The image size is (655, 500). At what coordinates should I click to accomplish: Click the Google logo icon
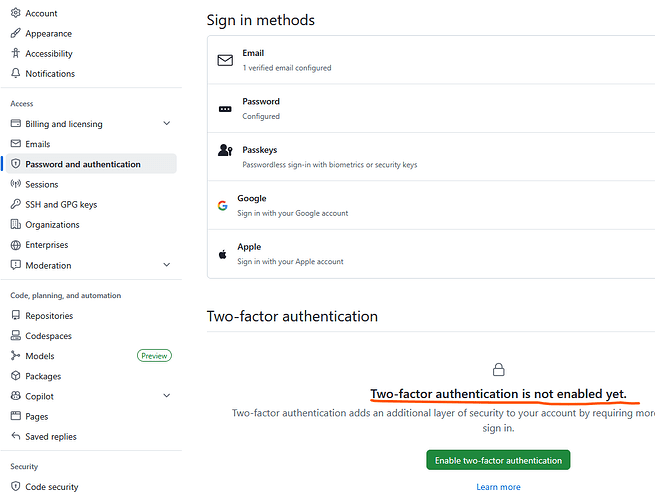223,206
